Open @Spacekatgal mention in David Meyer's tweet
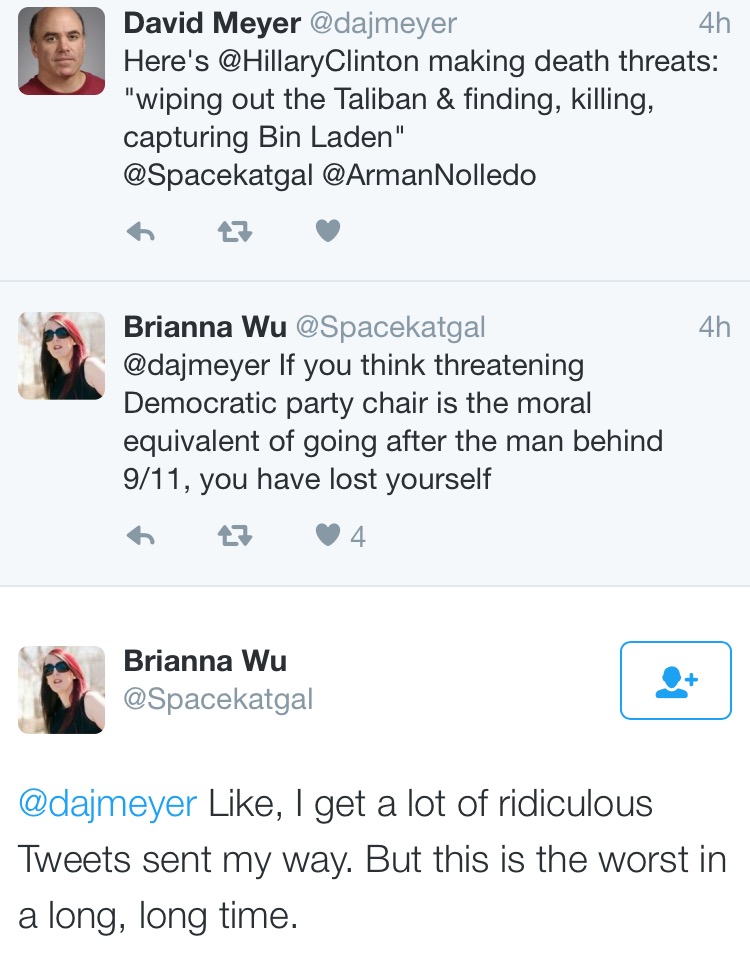 (218, 176)
